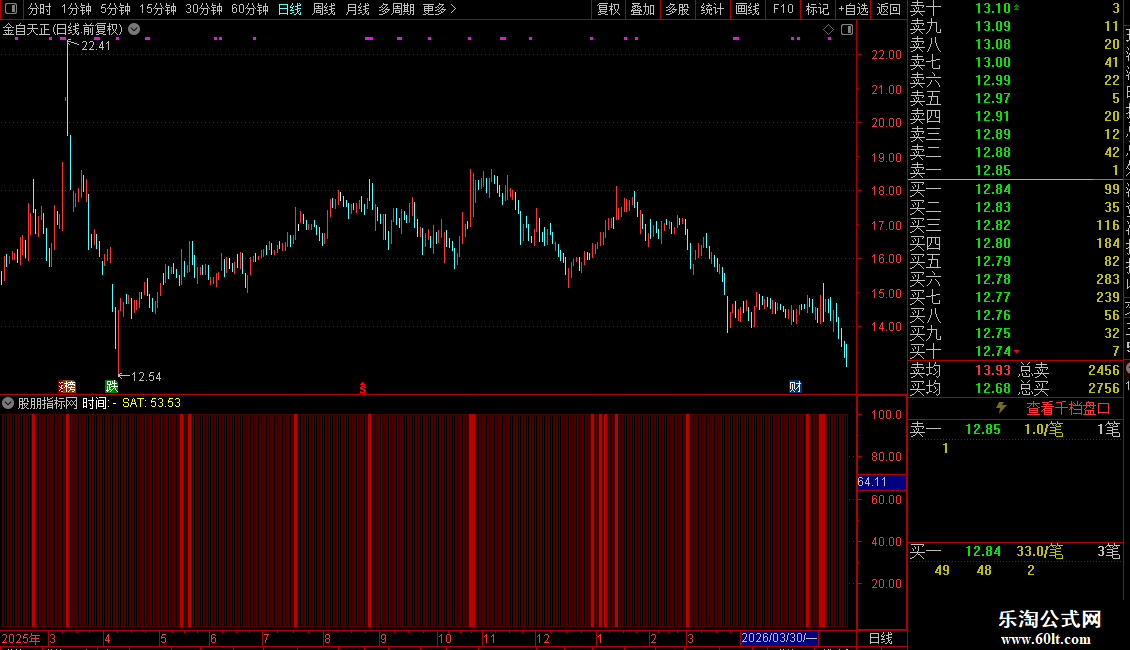This screenshot has width=1130, height=650.
Task: Switch to 分时 chart
Action: click(x=39, y=9)
